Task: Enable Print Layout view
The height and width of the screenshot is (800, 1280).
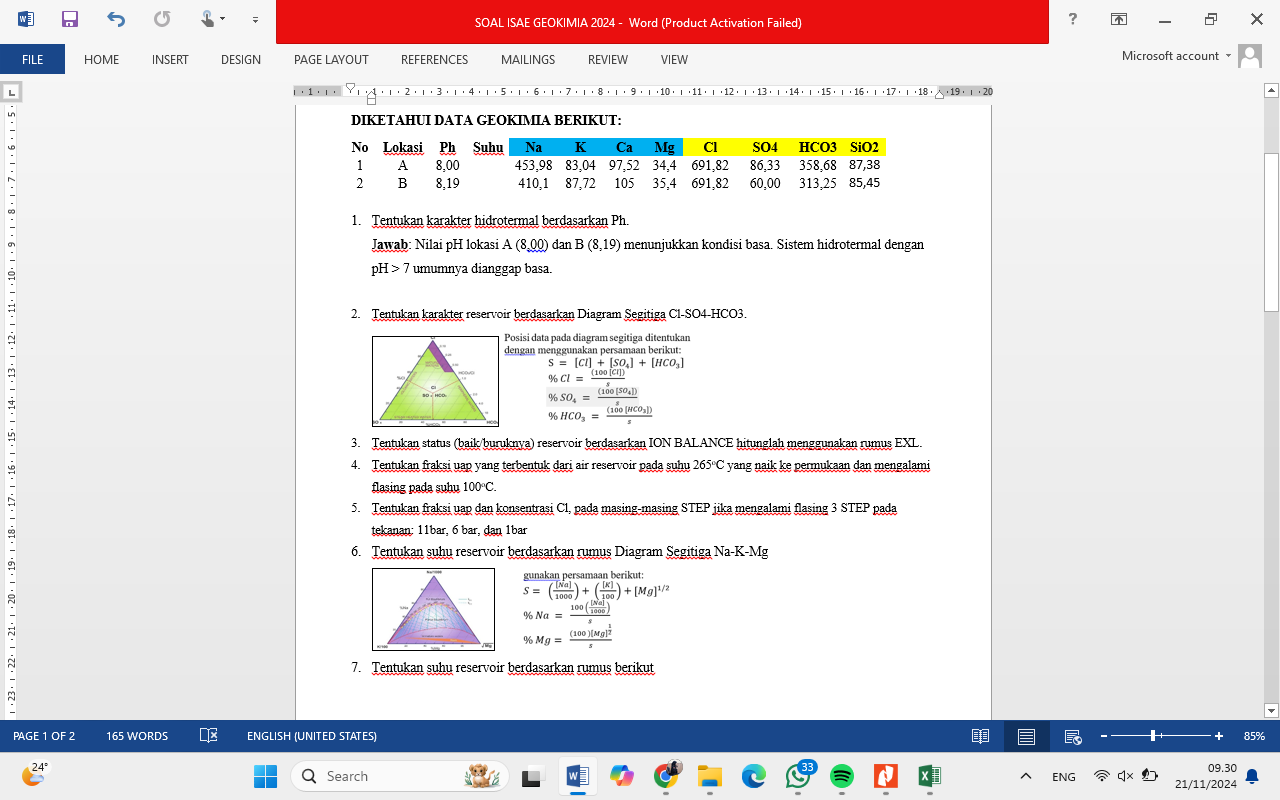Action: 1026,736
